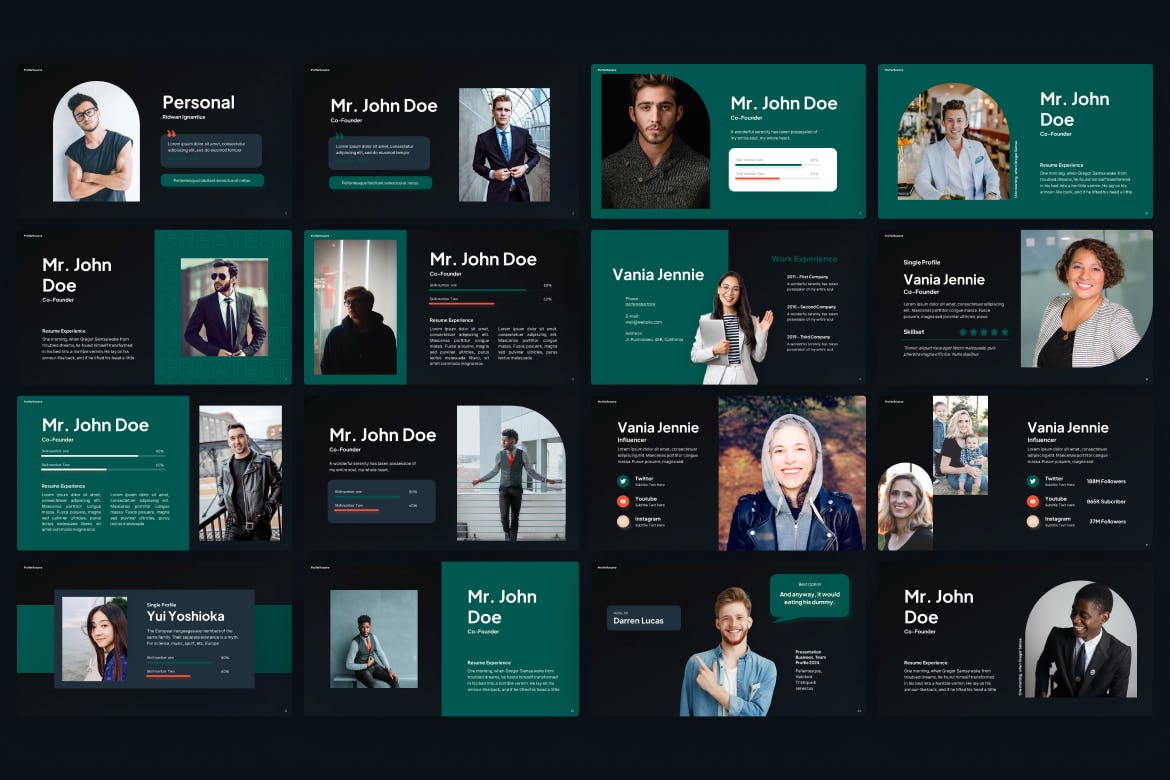Click red quote mark icon on Personal slide
1170x780 pixels.
coord(171,134)
